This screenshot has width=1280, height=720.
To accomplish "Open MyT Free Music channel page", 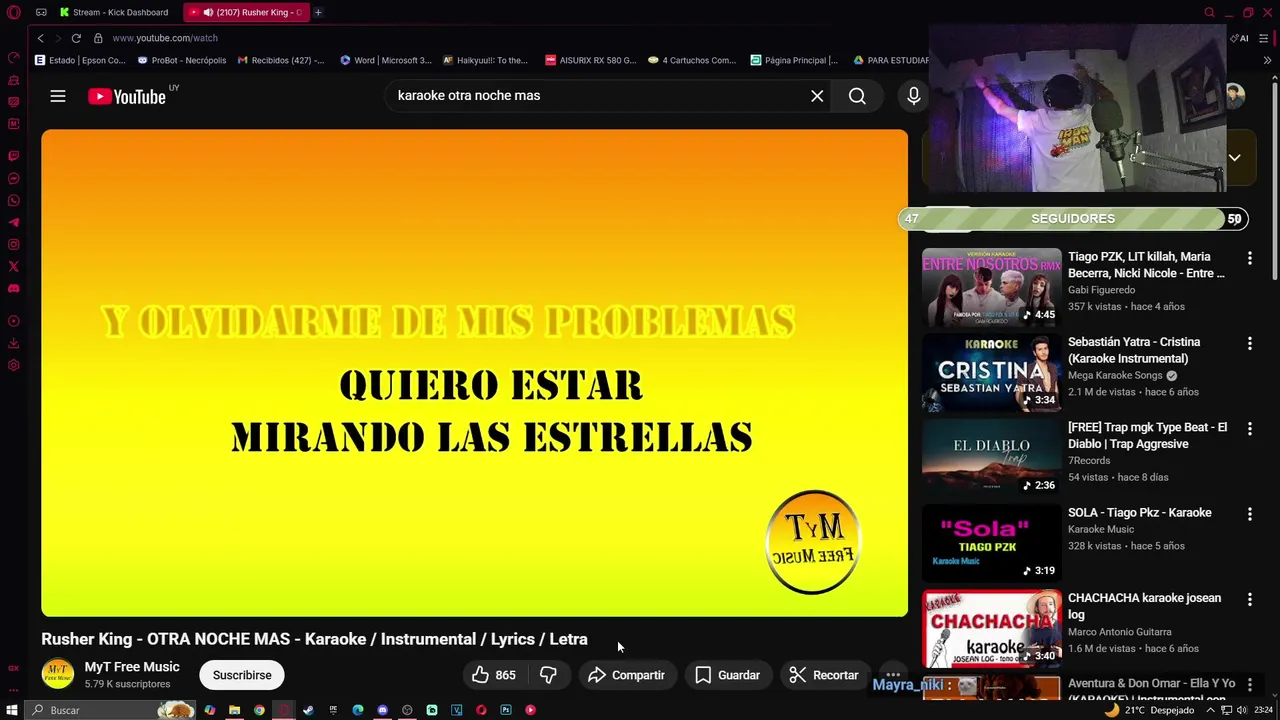I will tap(132, 667).
